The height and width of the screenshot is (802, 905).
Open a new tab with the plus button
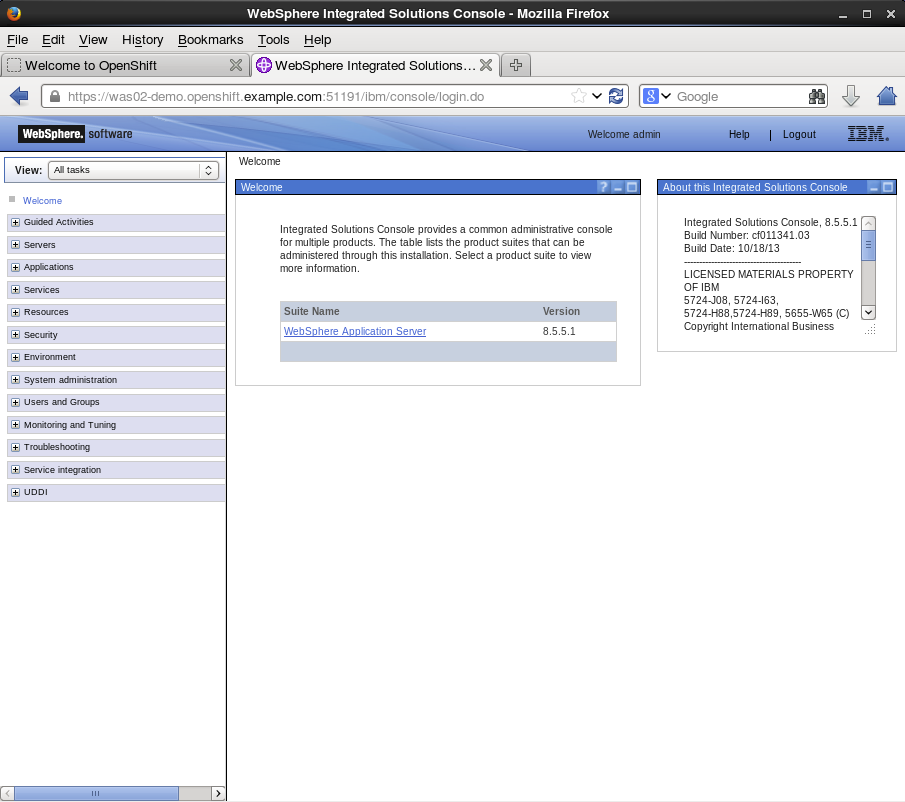516,65
